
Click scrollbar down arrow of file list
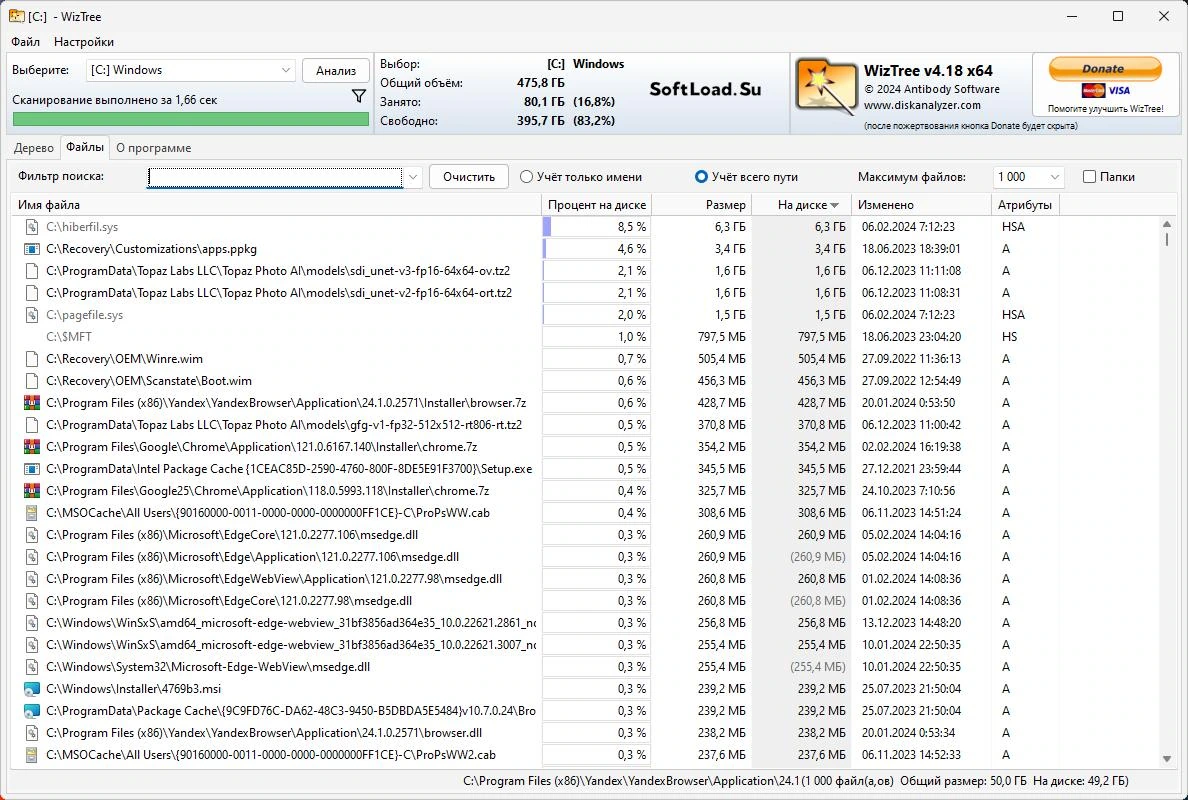[x=1167, y=758]
